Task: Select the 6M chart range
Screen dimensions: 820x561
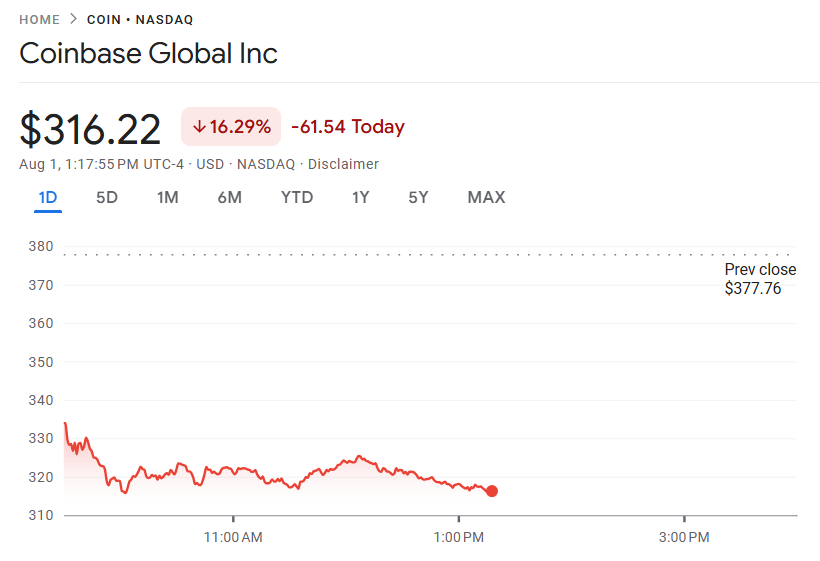Action: [x=230, y=197]
